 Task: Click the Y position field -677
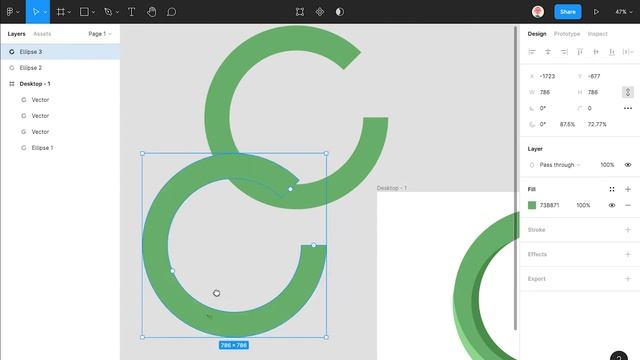(594, 76)
